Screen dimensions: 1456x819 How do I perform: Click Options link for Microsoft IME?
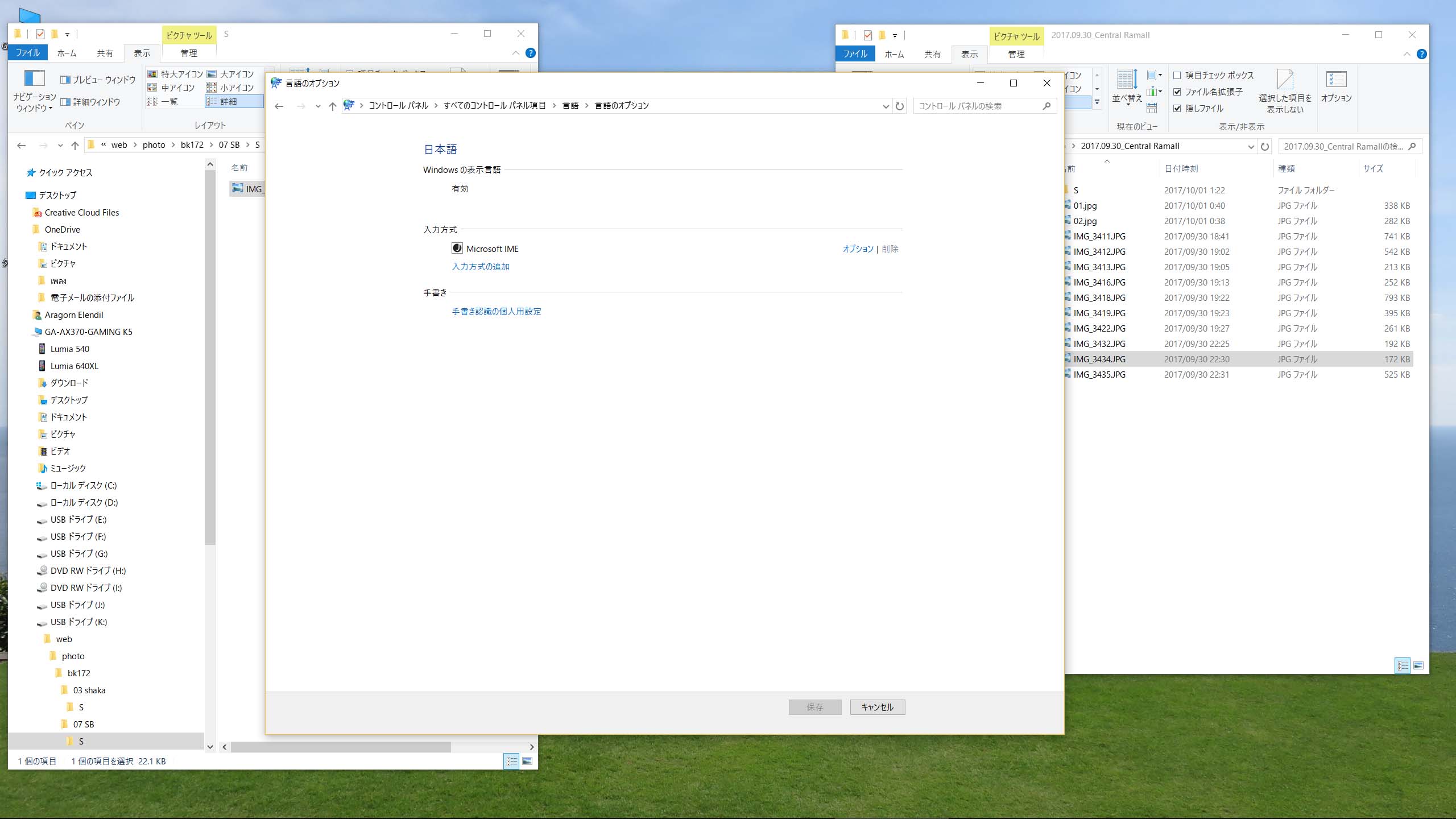point(858,249)
